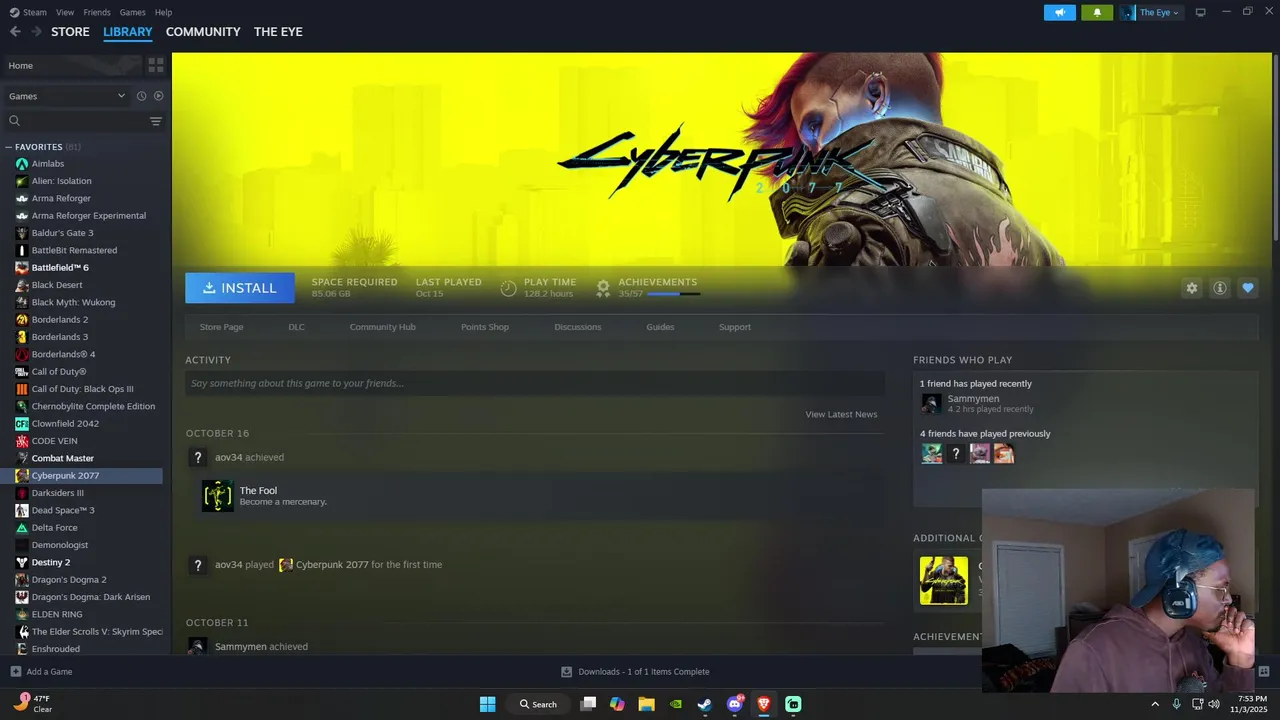Screen dimensions: 1280x720
Task: Click the library search magnifier icon
Action: pyautogui.click(x=14, y=121)
